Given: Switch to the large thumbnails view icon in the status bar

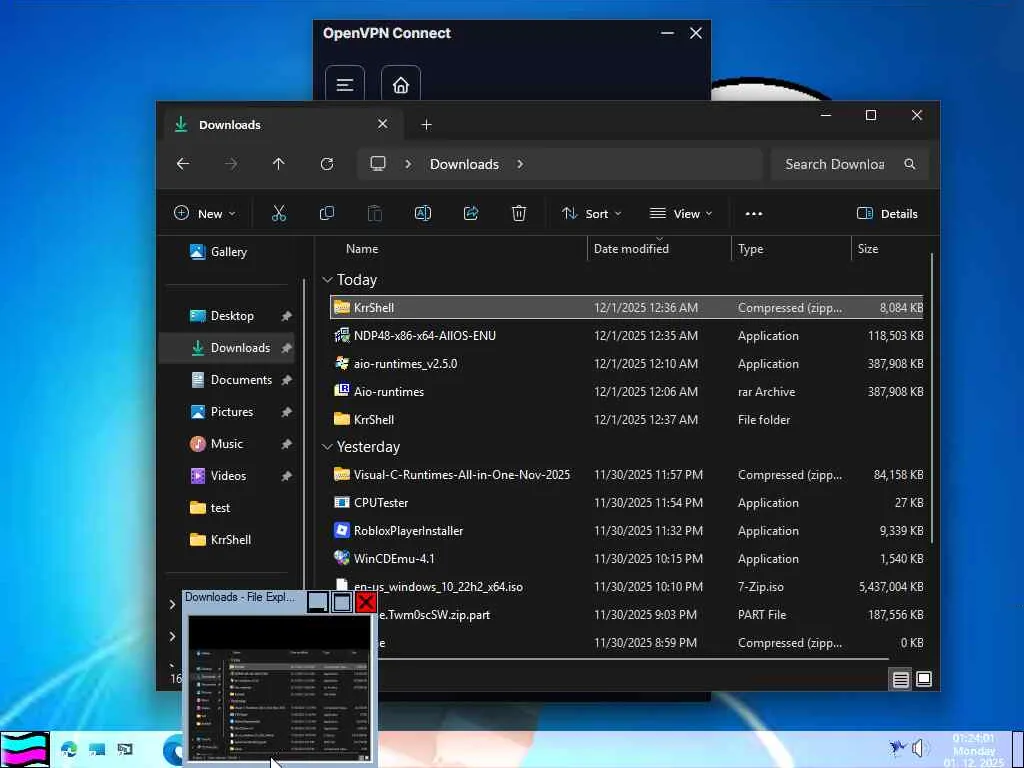Looking at the screenshot, I should click(924, 679).
